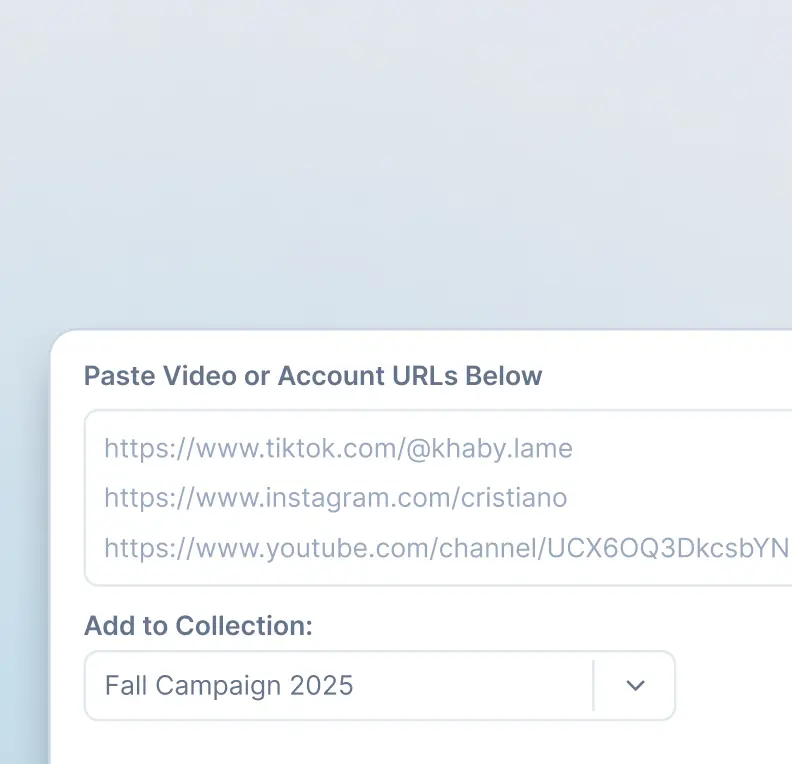Click the vertical divider inside collection dropdown
Viewport: 792px width, 764px height.
coord(594,686)
